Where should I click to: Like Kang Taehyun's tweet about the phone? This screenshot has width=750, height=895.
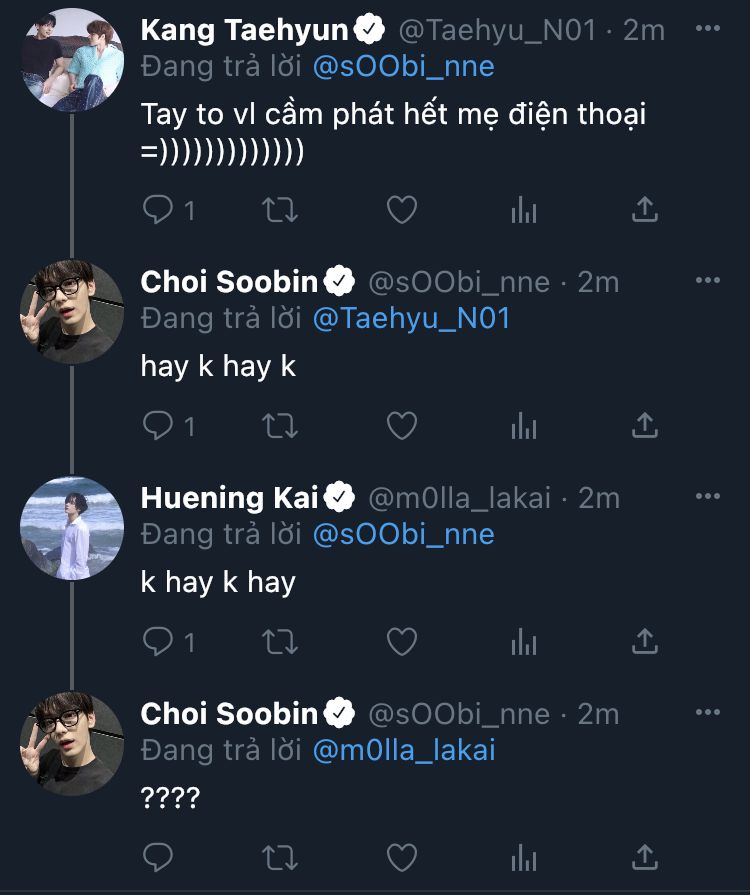[x=401, y=209]
